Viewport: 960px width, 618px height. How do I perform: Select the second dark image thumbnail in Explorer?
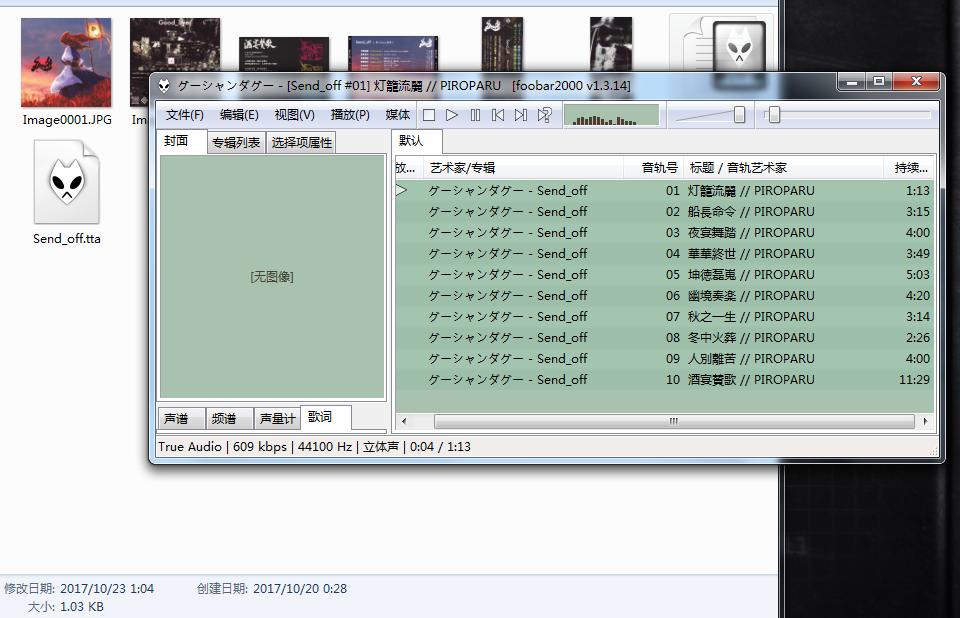(x=175, y=46)
